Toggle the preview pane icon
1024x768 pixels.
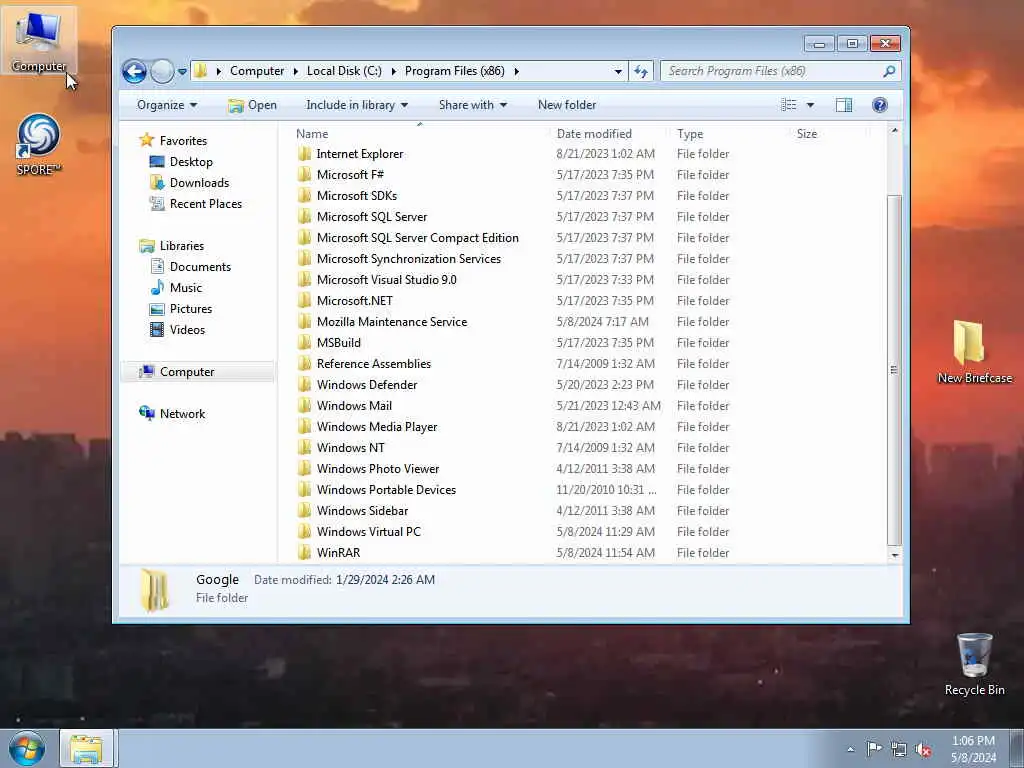pos(844,105)
